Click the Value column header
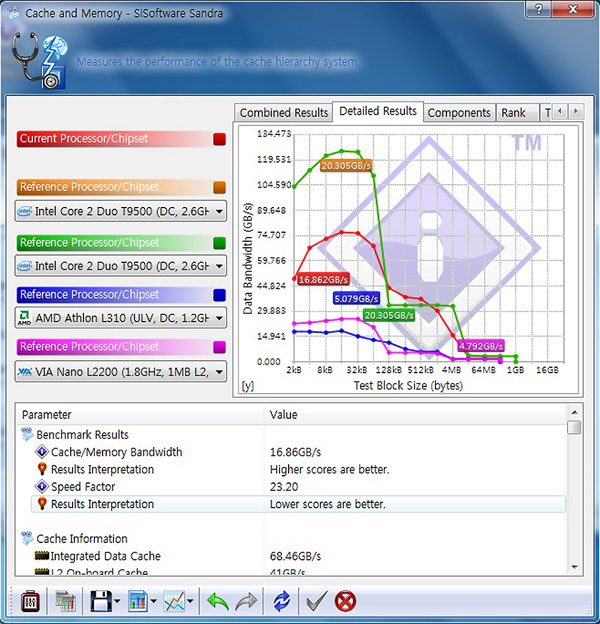The image size is (600, 624). pyautogui.click(x=415, y=415)
